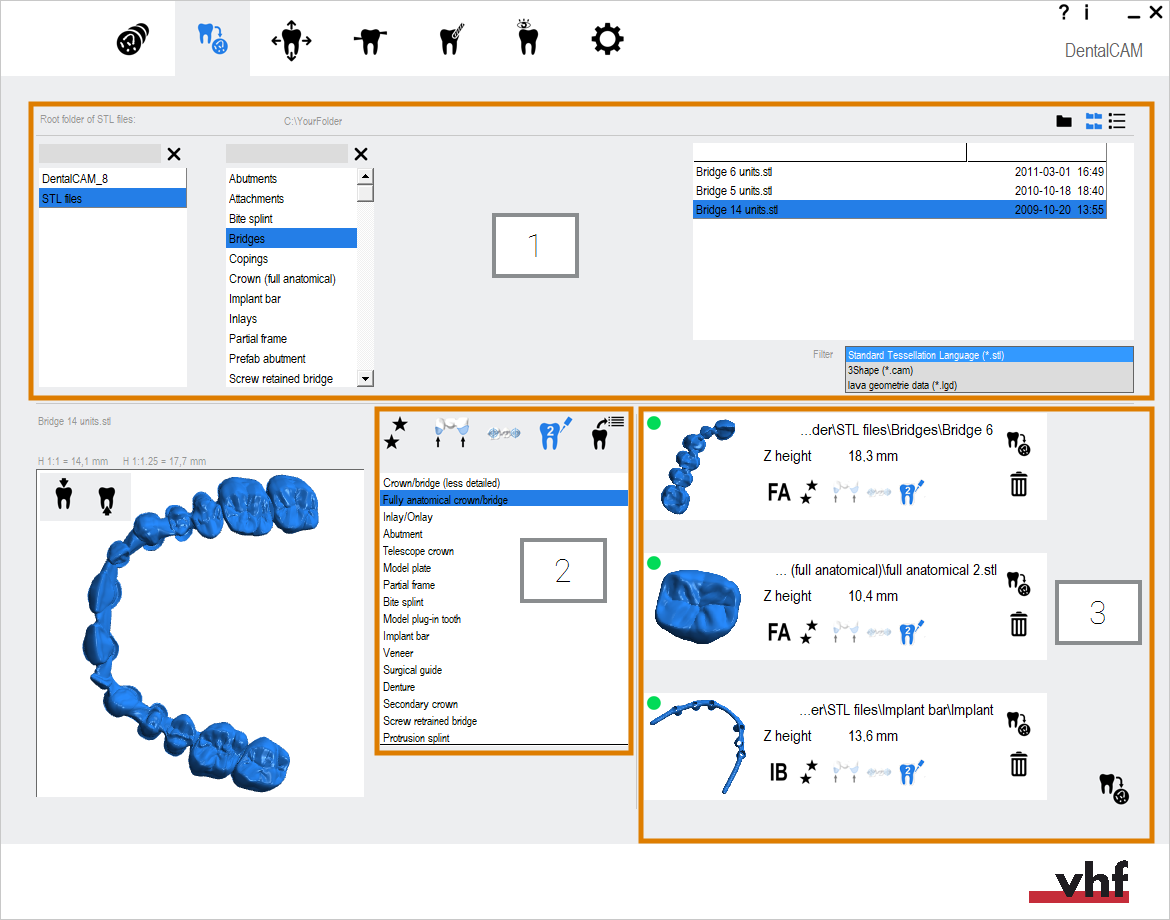The width and height of the screenshot is (1170, 920).
Task: Clear the first folder filter field
Action: [174, 154]
